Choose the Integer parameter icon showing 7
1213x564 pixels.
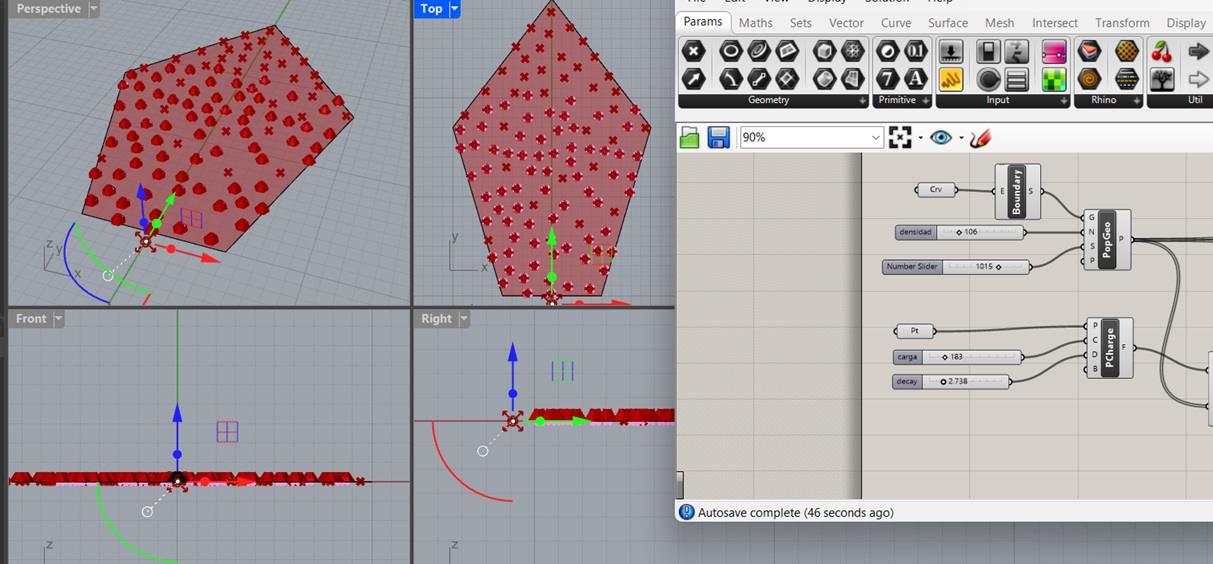tap(887, 78)
